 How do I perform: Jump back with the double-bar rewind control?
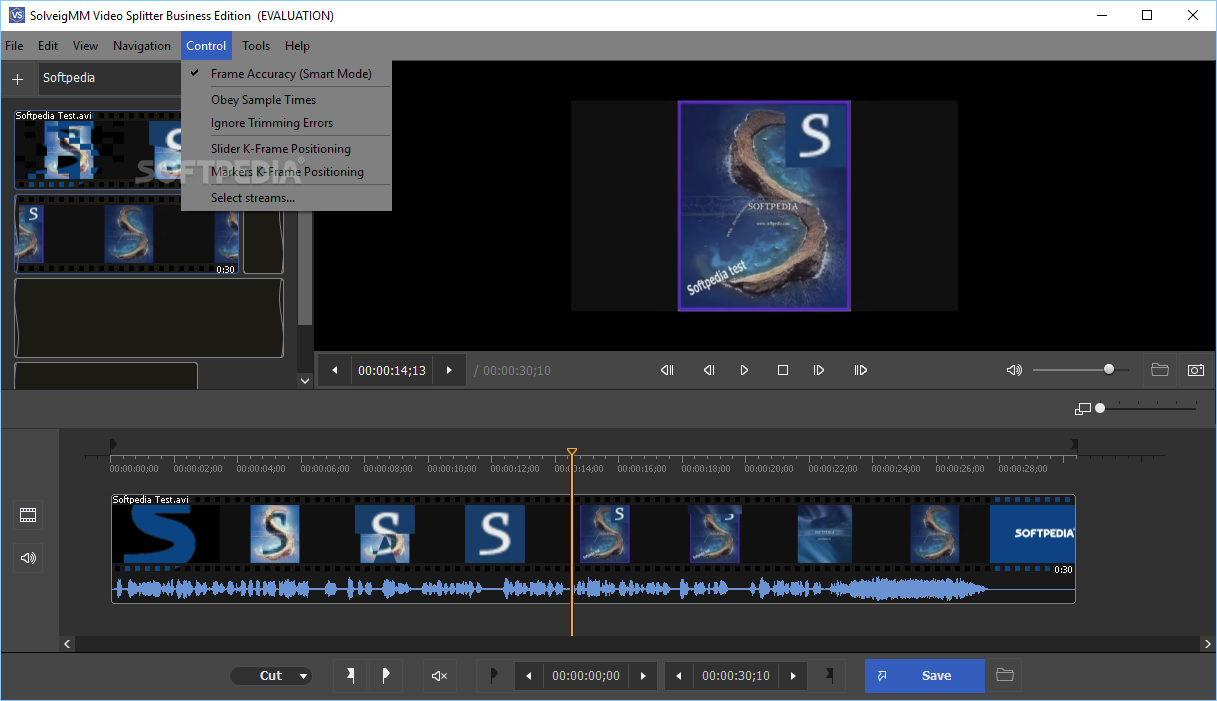coord(667,370)
